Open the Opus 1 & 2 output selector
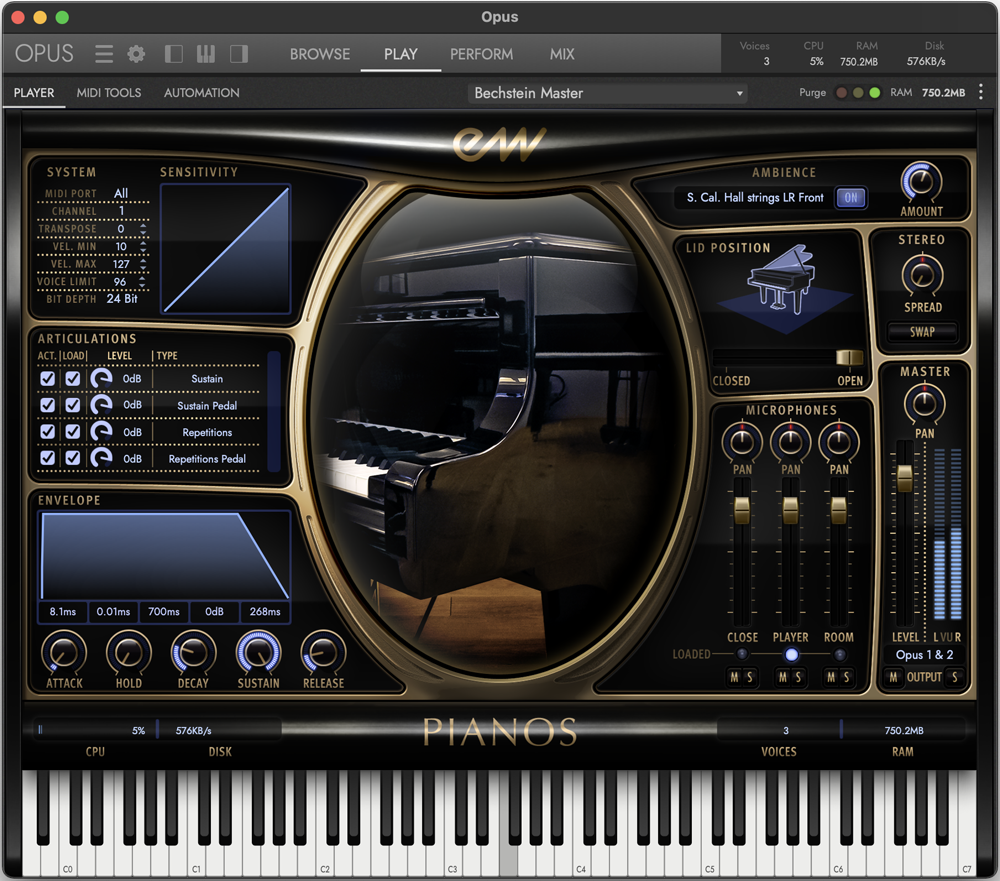This screenshot has width=1000, height=881. 923,654
